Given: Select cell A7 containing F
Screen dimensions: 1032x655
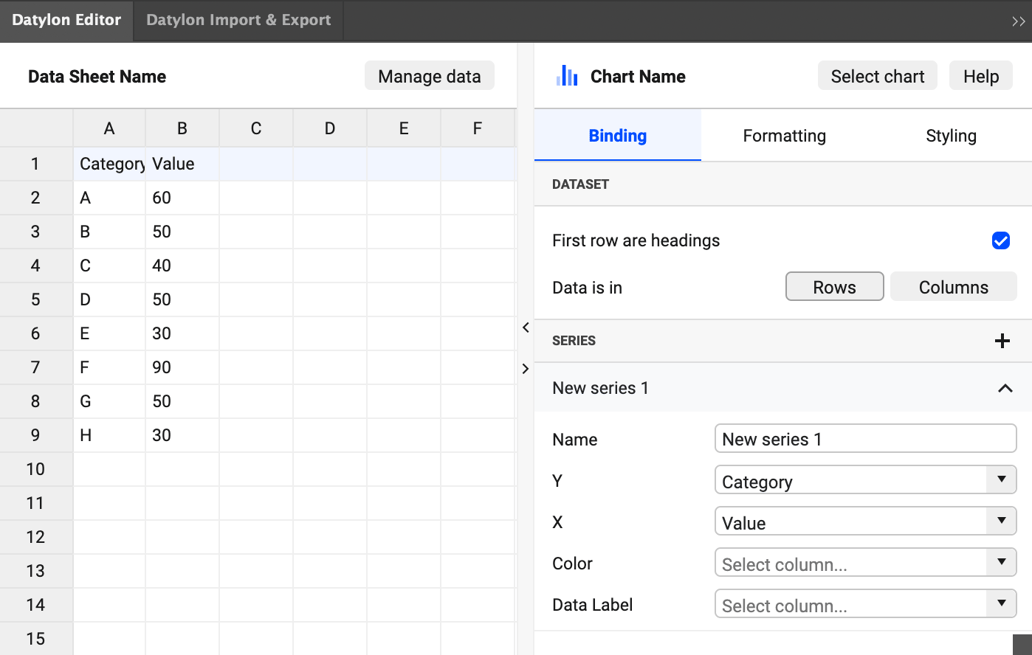Looking at the screenshot, I should pos(109,367).
